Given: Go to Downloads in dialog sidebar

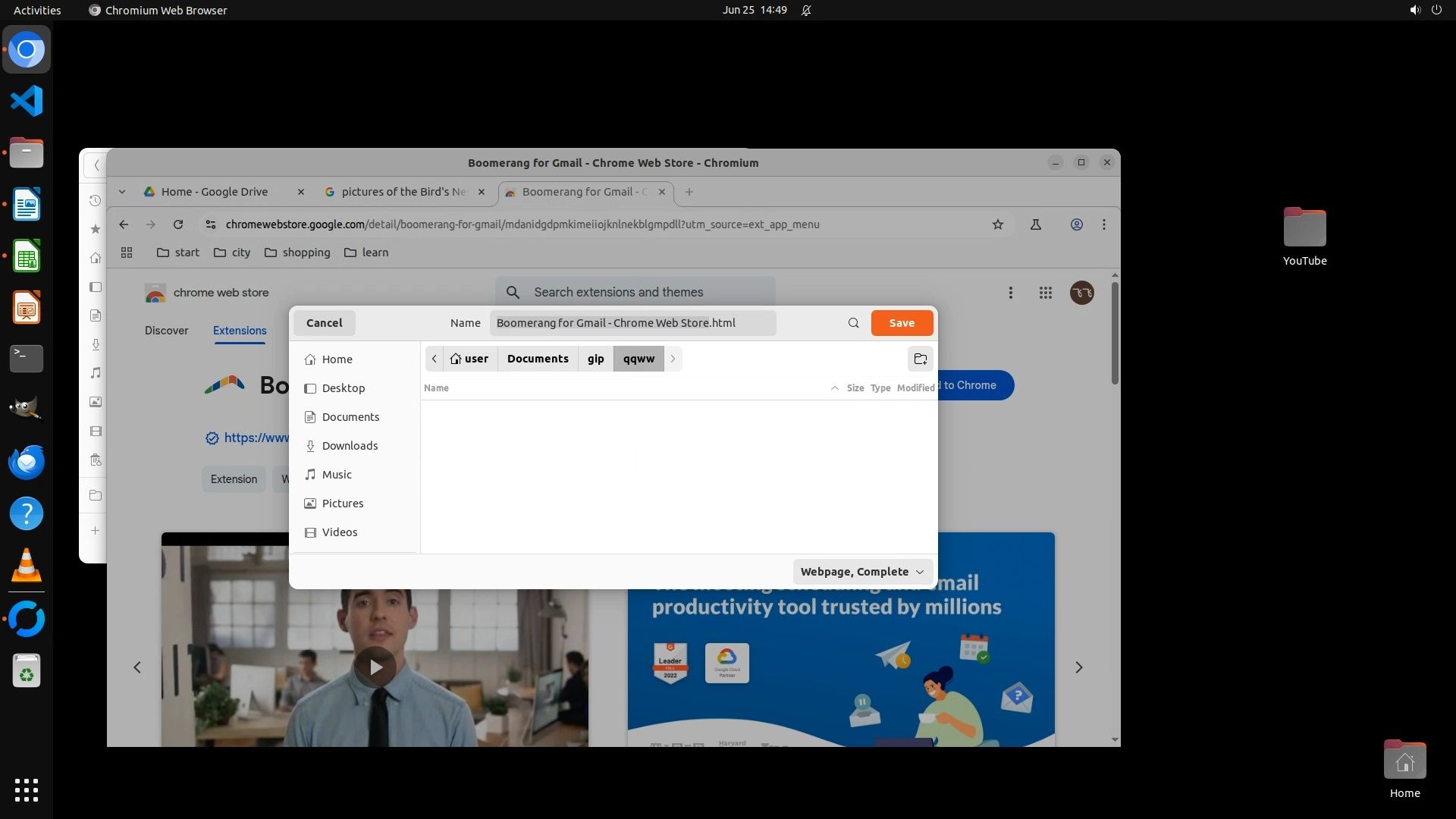Looking at the screenshot, I should pos(350,446).
